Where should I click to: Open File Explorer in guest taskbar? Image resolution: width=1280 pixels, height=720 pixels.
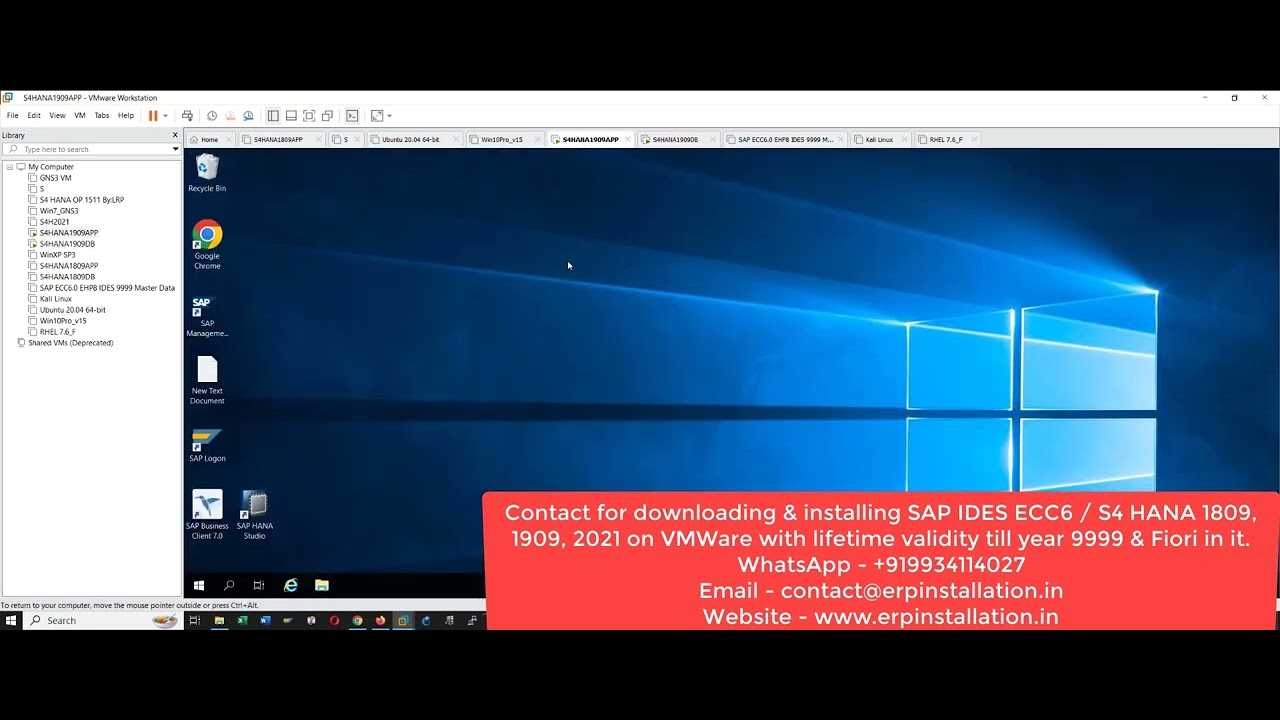[322, 585]
